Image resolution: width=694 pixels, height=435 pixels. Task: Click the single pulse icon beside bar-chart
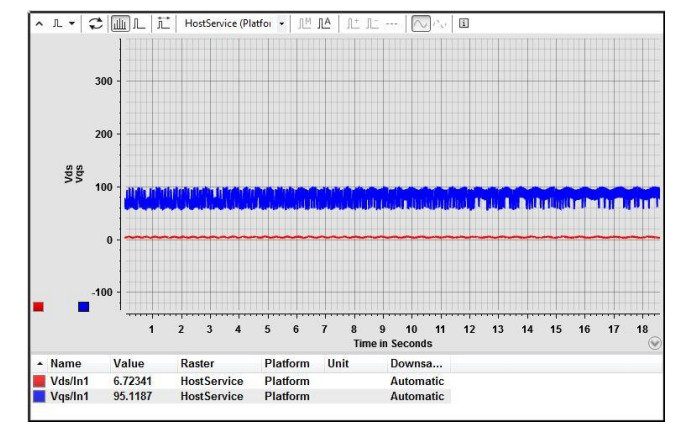[139, 23]
